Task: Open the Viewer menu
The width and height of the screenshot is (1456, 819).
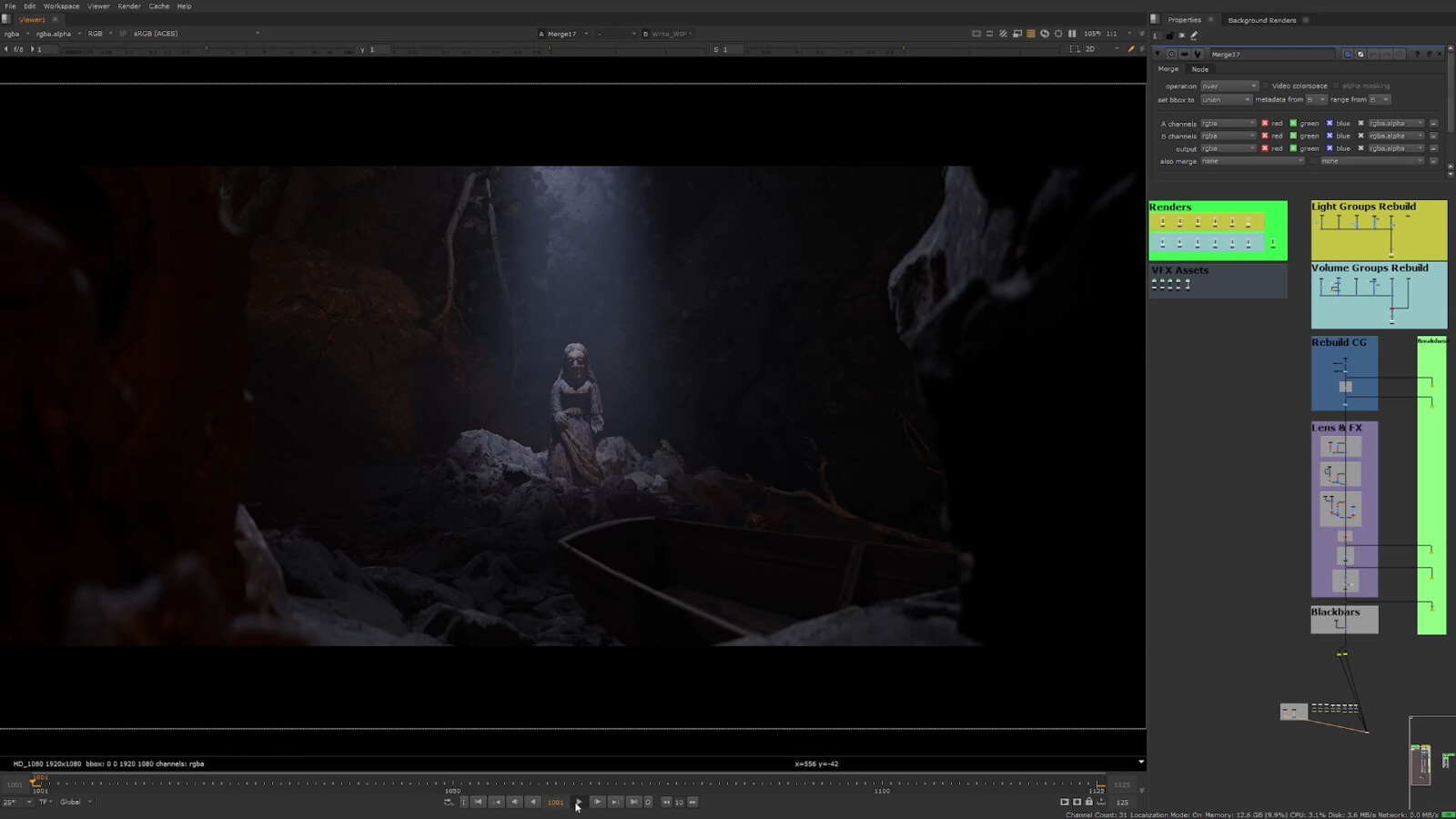Action: [x=98, y=6]
